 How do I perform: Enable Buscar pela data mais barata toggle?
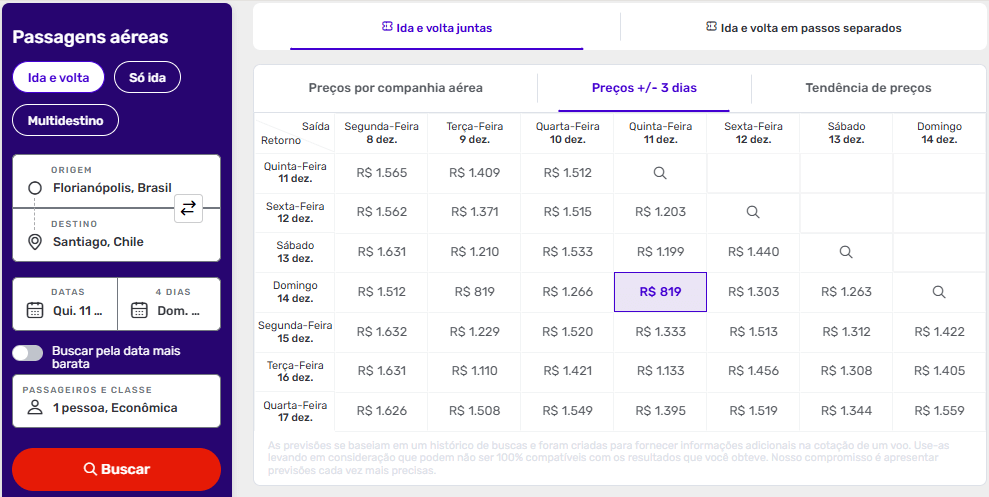pyautogui.click(x=28, y=353)
